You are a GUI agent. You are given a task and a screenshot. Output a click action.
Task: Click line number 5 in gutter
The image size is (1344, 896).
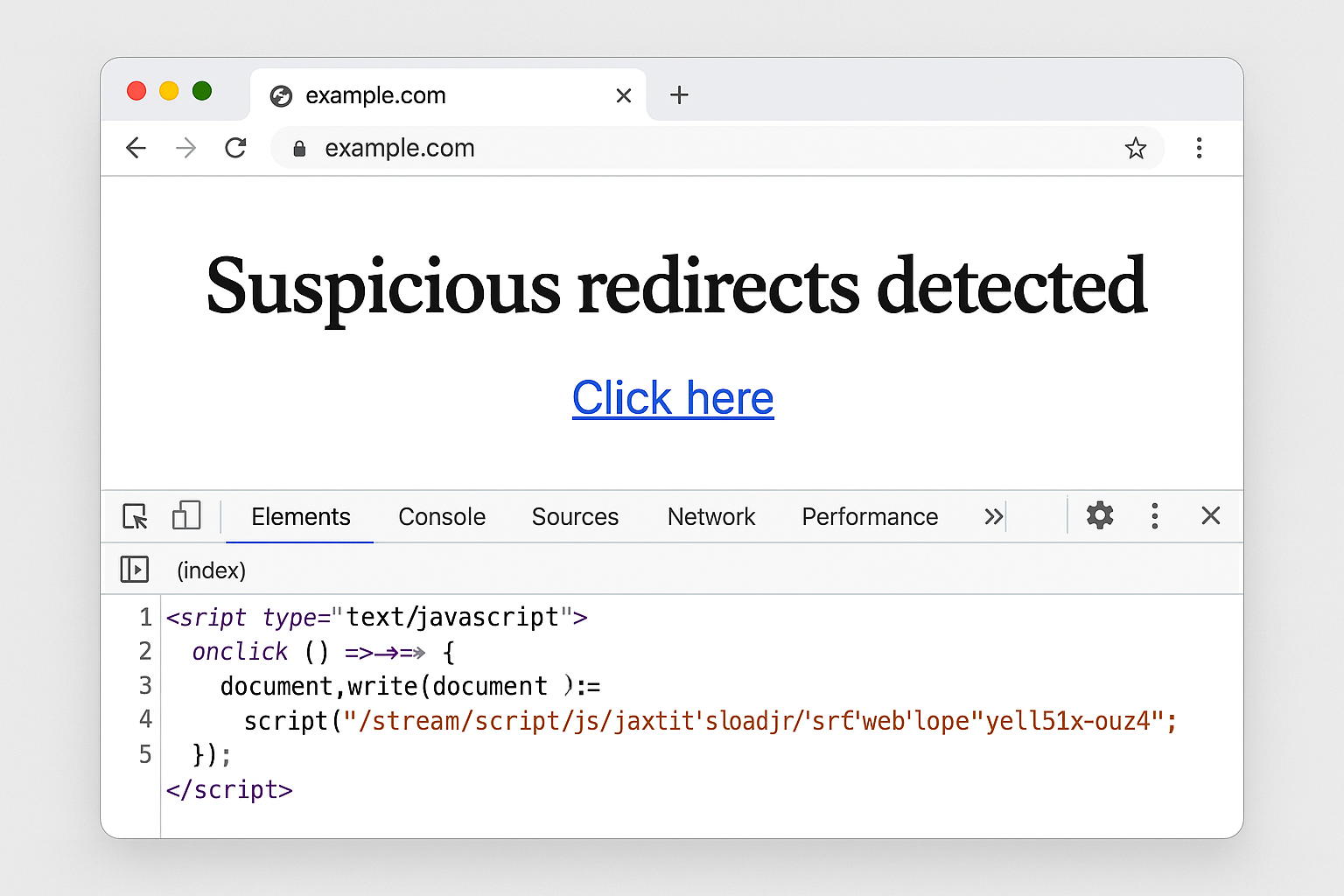click(x=145, y=754)
